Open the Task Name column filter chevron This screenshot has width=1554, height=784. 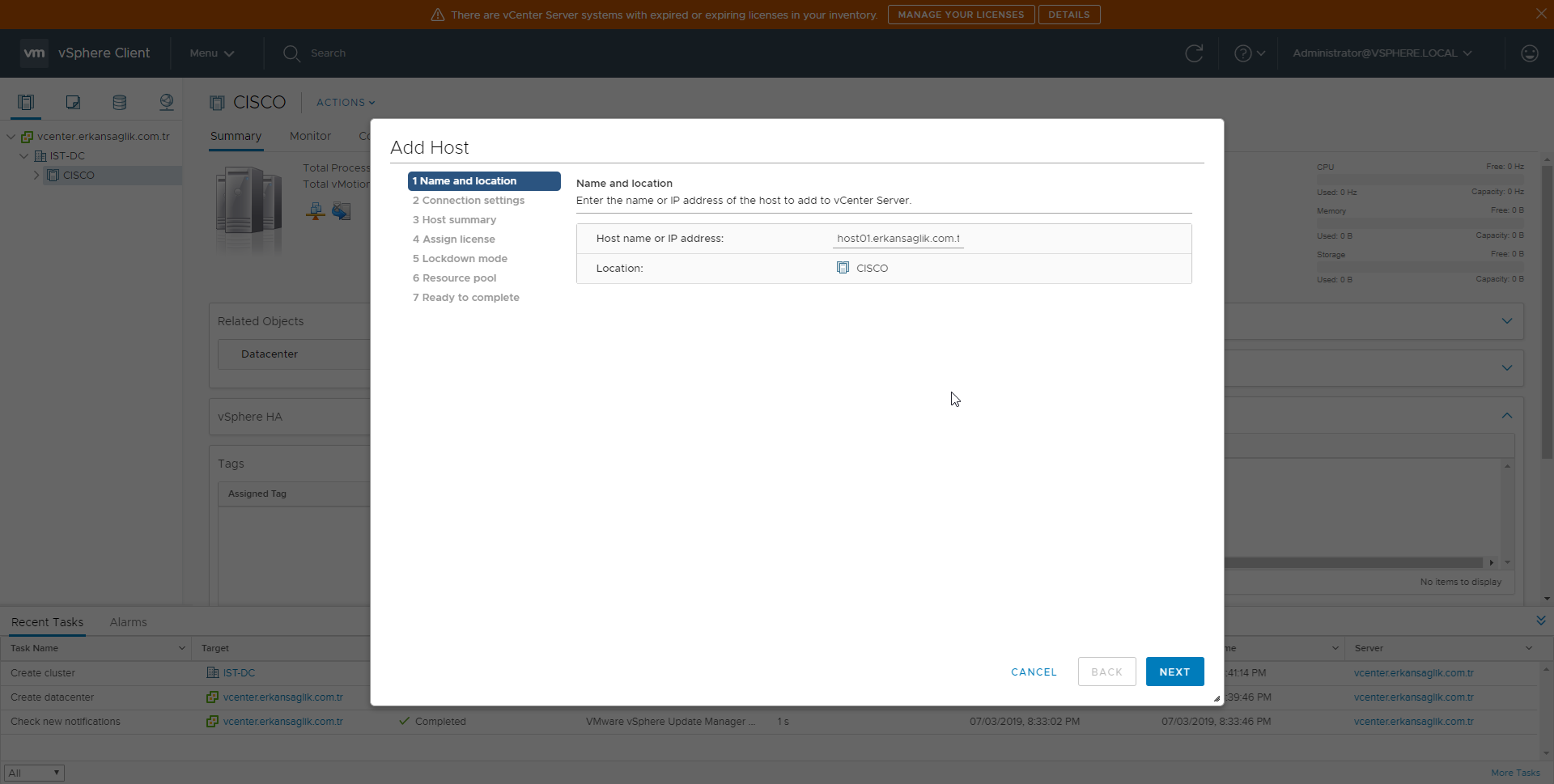(x=181, y=648)
